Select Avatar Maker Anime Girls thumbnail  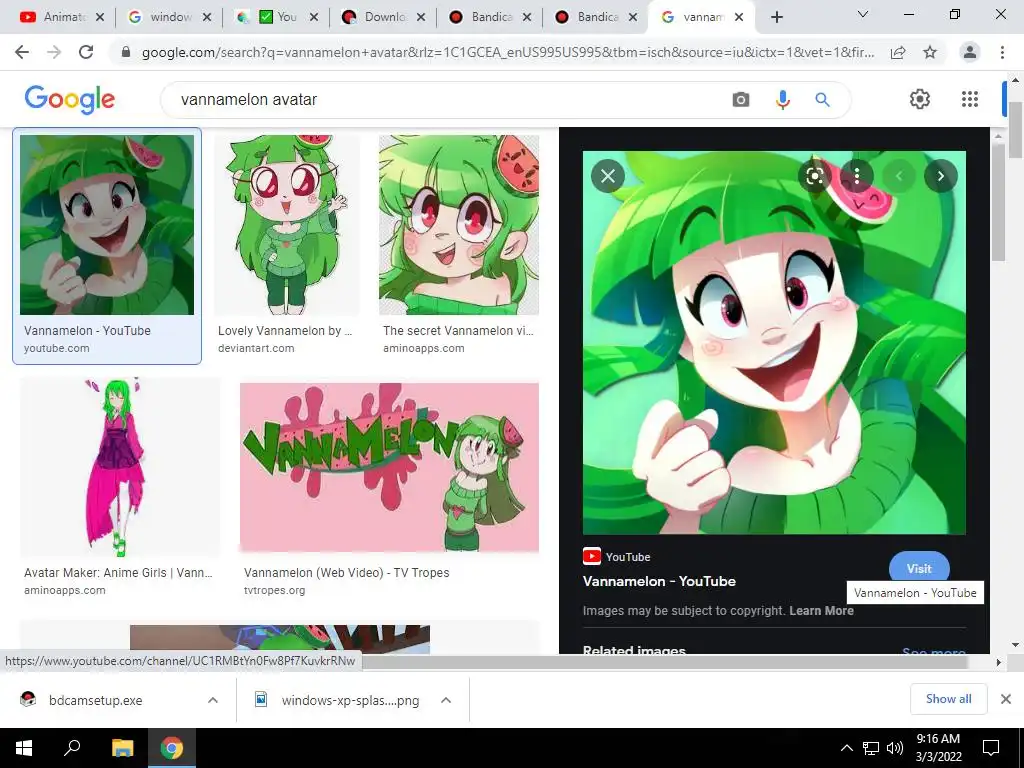(x=120, y=467)
